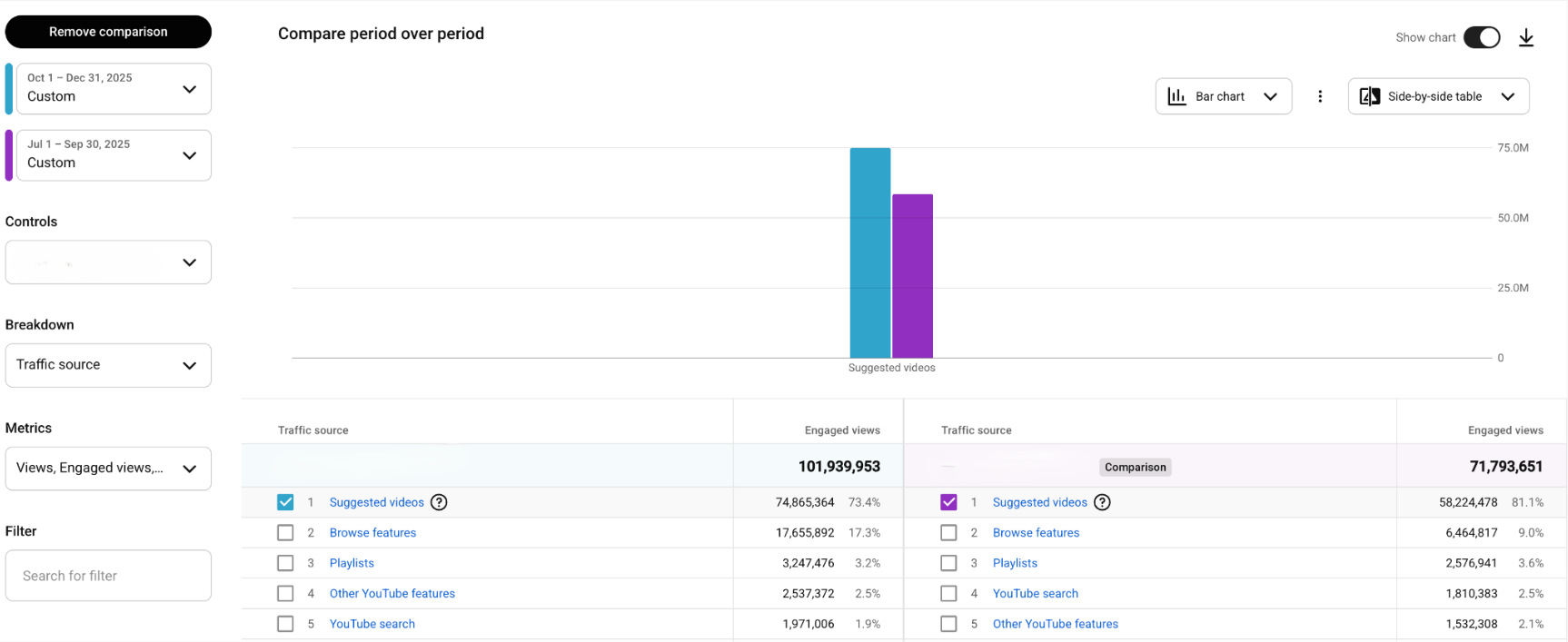This screenshot has height=642, width=1568.
Task: Open the three-dot chart options menu
Action: (1320, 96)
